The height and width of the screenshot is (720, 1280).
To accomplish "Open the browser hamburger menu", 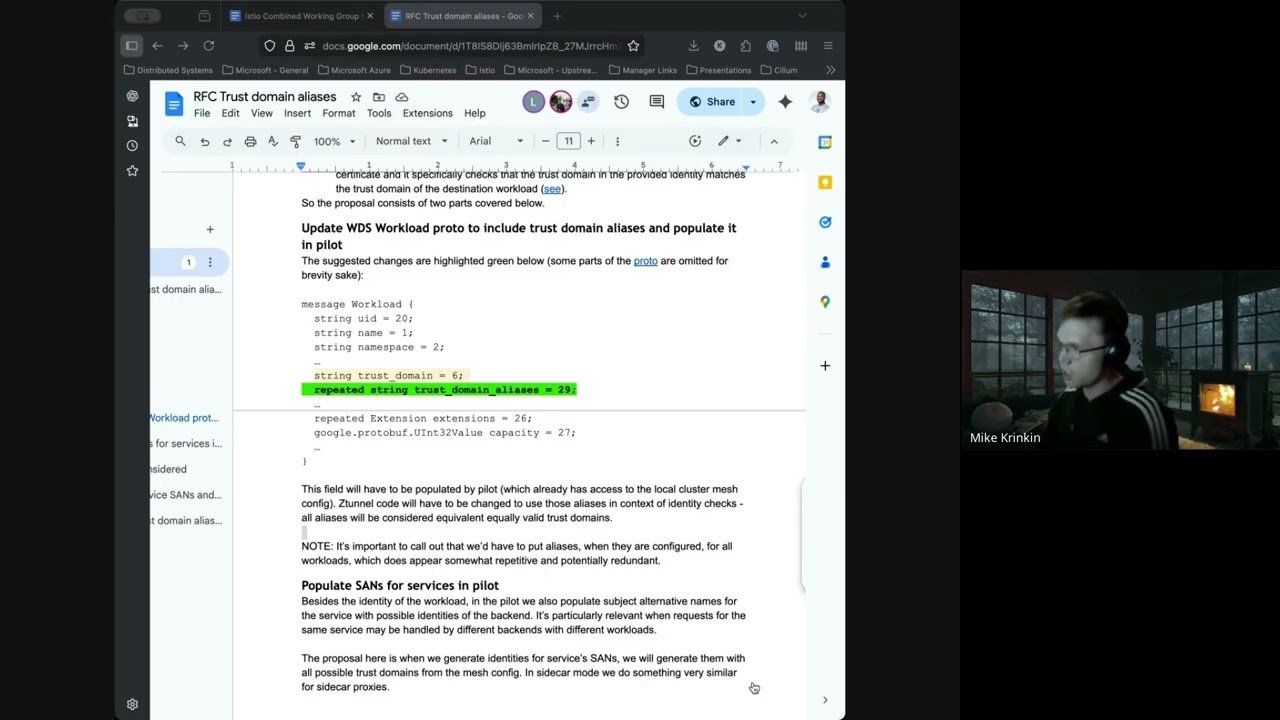I will coord(828,46).
